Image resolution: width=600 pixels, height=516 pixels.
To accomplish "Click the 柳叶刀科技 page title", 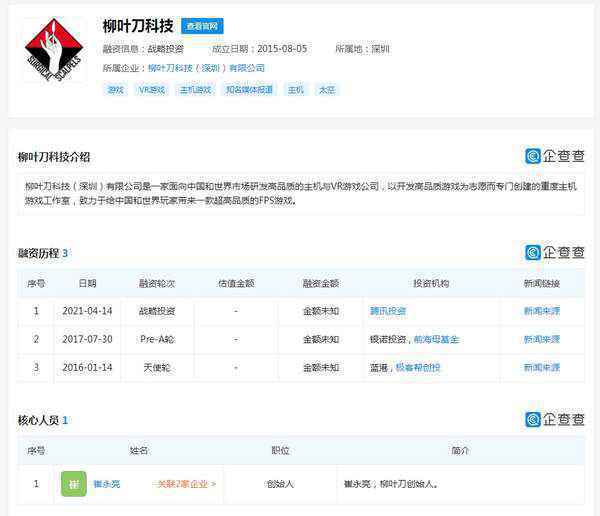I will (138, 26).
